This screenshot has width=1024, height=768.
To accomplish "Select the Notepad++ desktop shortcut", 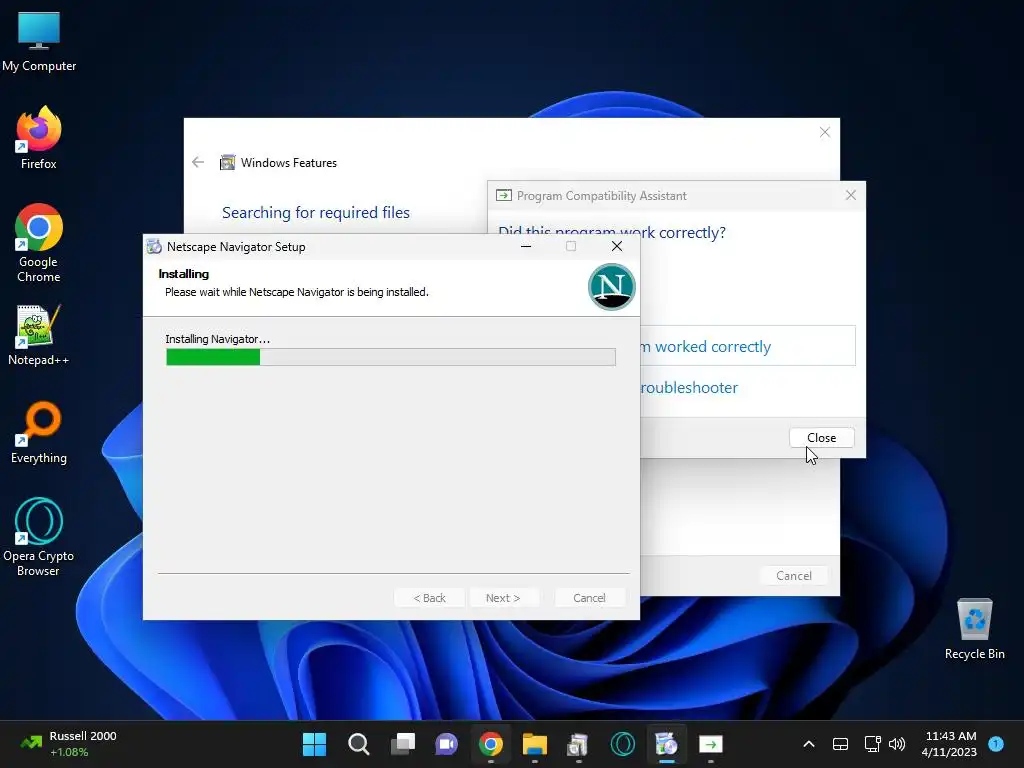I will pos(39,334).
